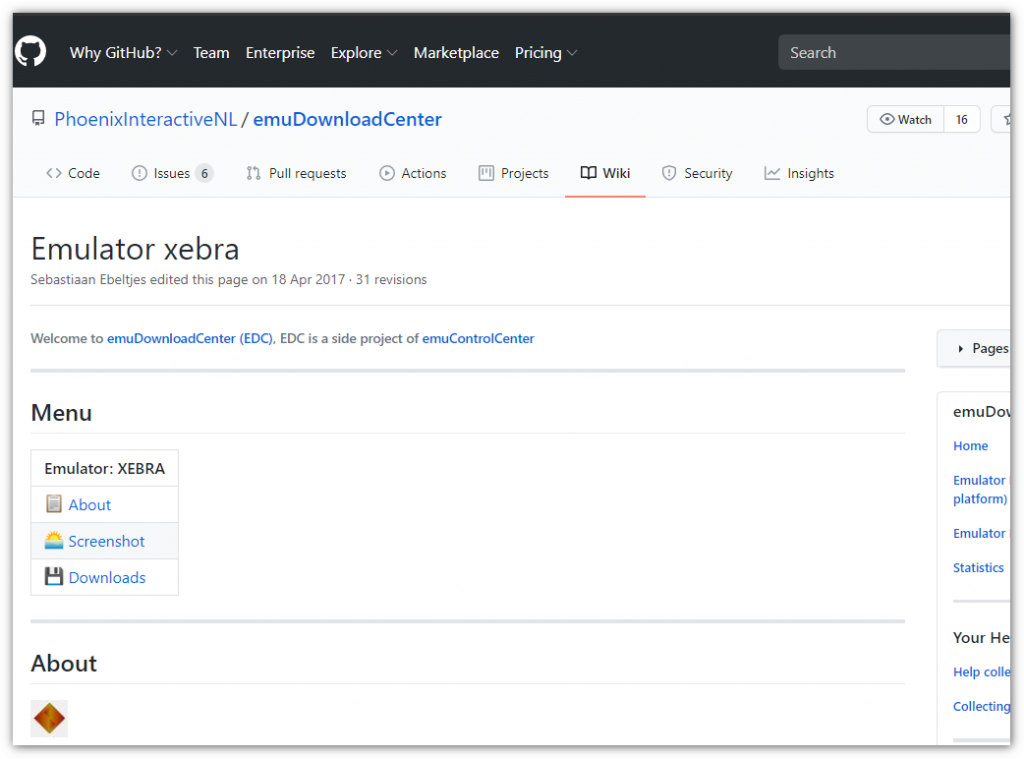Viewport: 1024px width, 759px height.
Task: Focus the Search input field
Action: click(x=894, y=52)
